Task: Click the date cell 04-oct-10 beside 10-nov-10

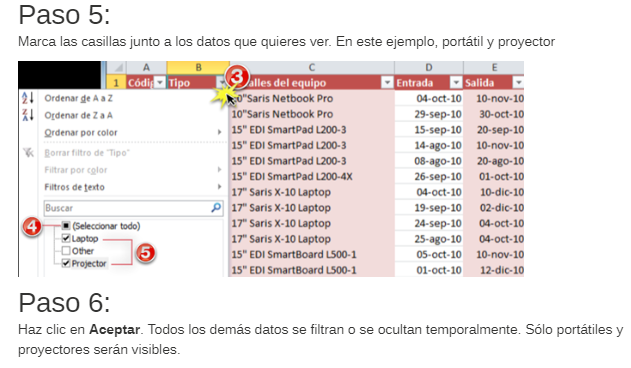Action: pos(429,98)
